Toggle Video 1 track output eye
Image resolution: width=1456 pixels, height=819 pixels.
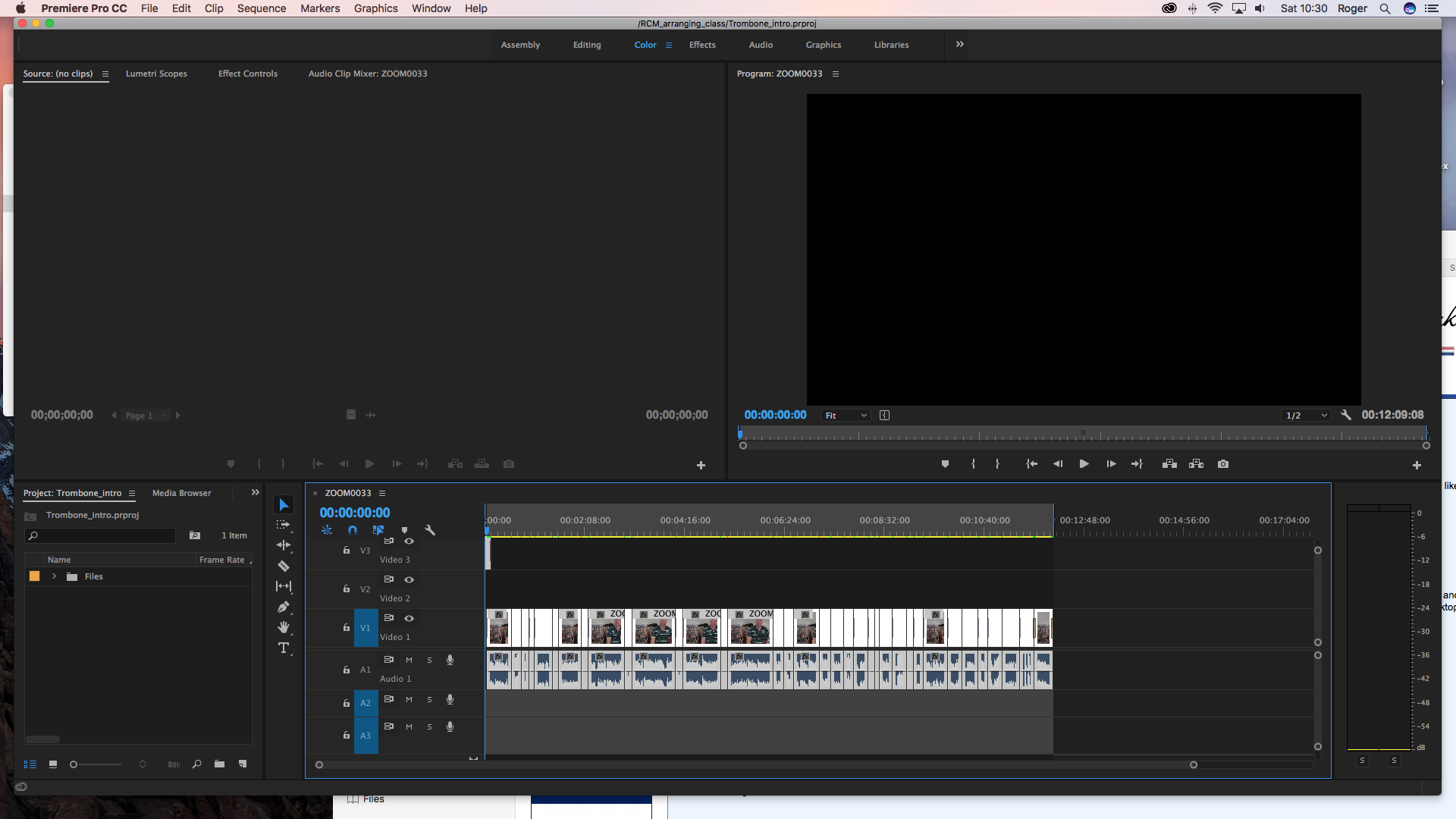point(409,618)
